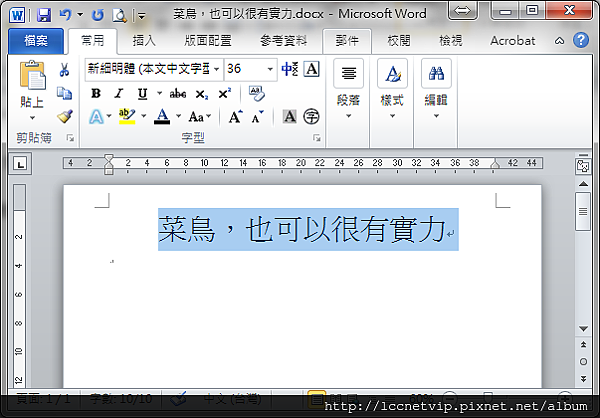The width and height of the screenshot is (600, 418).
Task: Open the 郵件 Mailings tab
Action: coord(347,41)
